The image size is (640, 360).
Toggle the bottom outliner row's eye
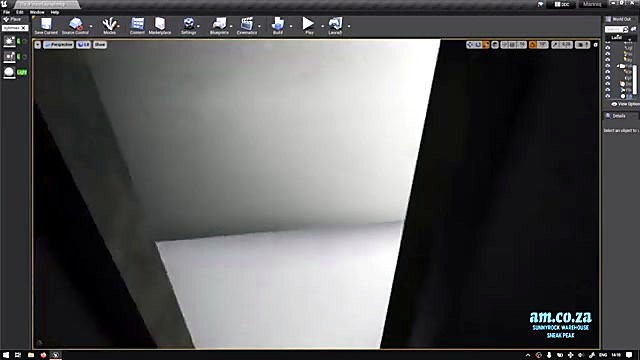point(608,96)
